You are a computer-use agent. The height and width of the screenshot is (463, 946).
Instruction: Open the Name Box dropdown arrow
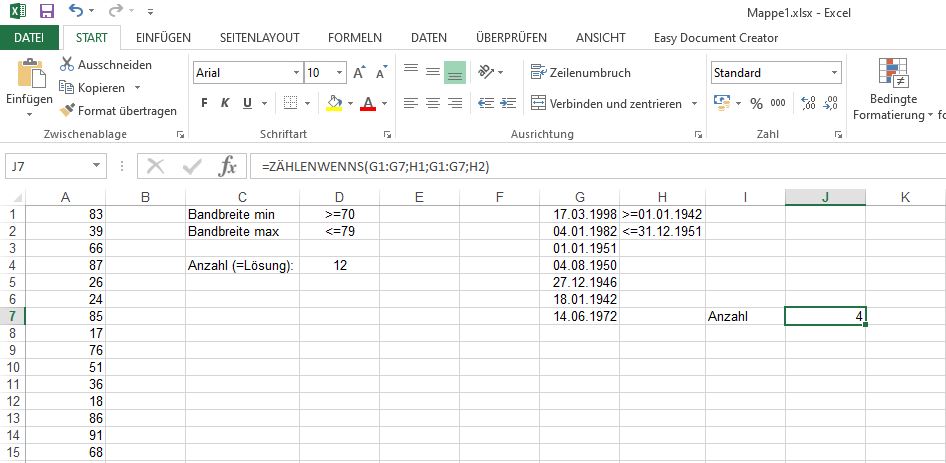pyautogui.click(x=97, y=167)
